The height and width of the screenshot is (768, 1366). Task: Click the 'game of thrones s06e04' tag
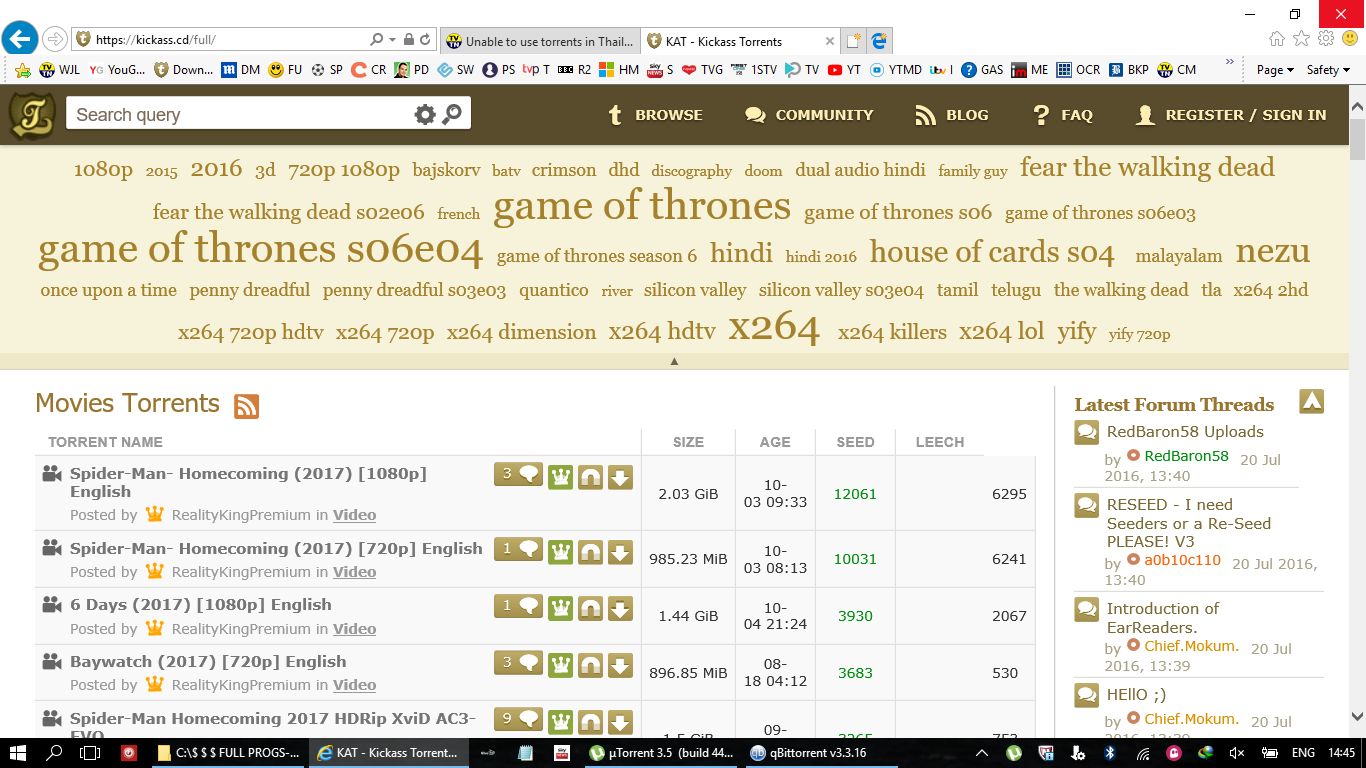260,250
